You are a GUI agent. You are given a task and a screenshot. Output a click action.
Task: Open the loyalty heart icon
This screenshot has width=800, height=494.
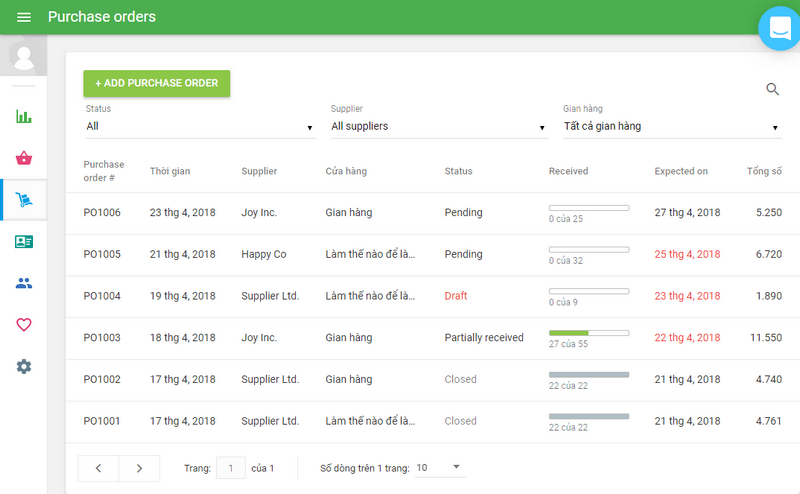click(24, 325)
